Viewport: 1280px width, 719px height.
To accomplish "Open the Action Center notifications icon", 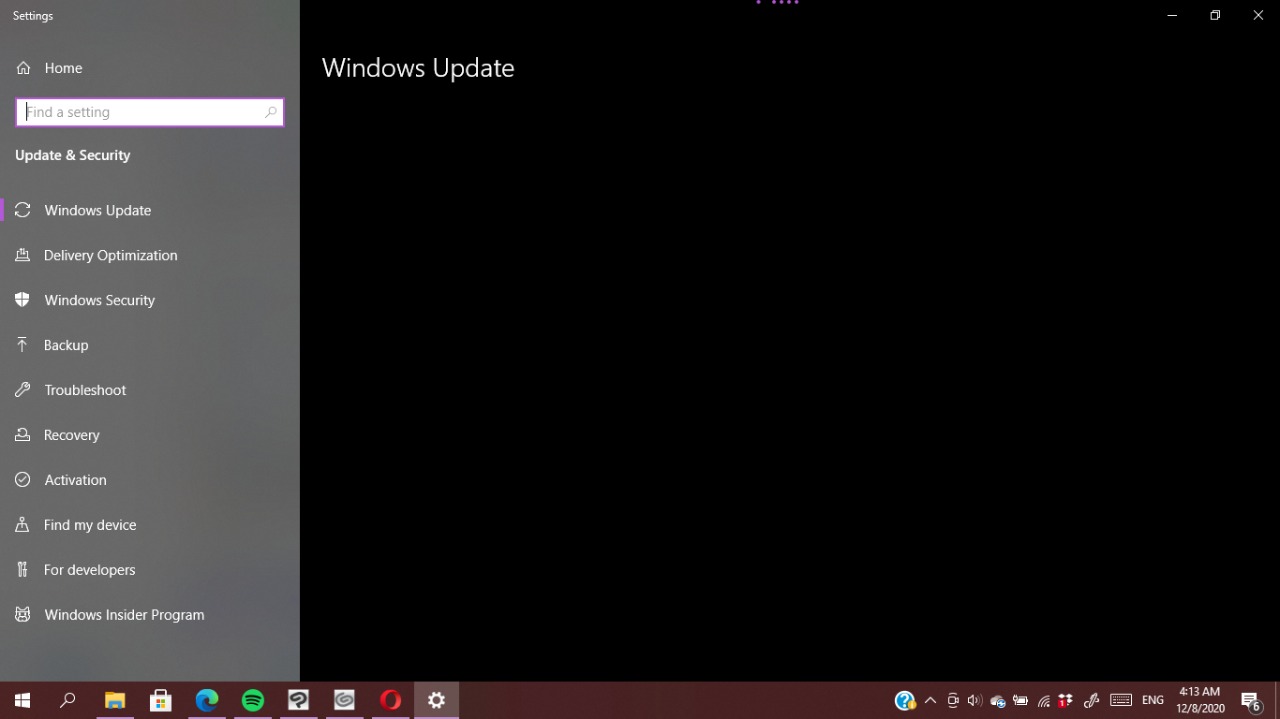I will [x=1250, y=701].
